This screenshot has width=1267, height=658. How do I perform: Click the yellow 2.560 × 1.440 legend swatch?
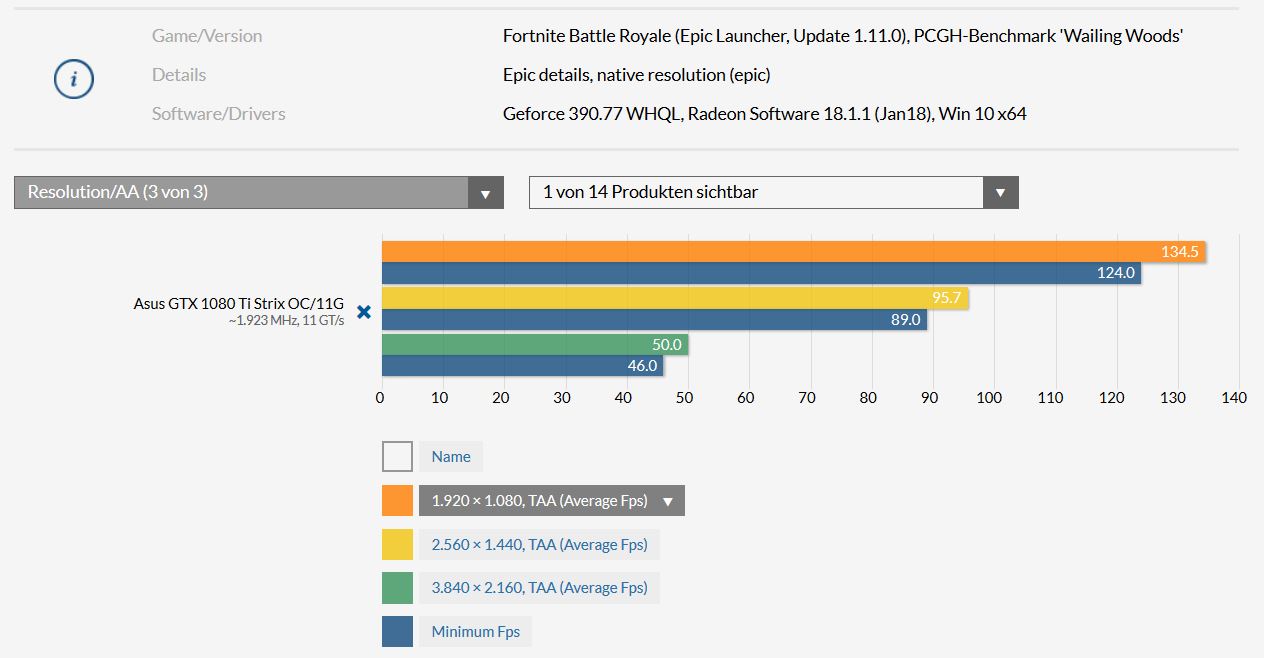(397, 544)
